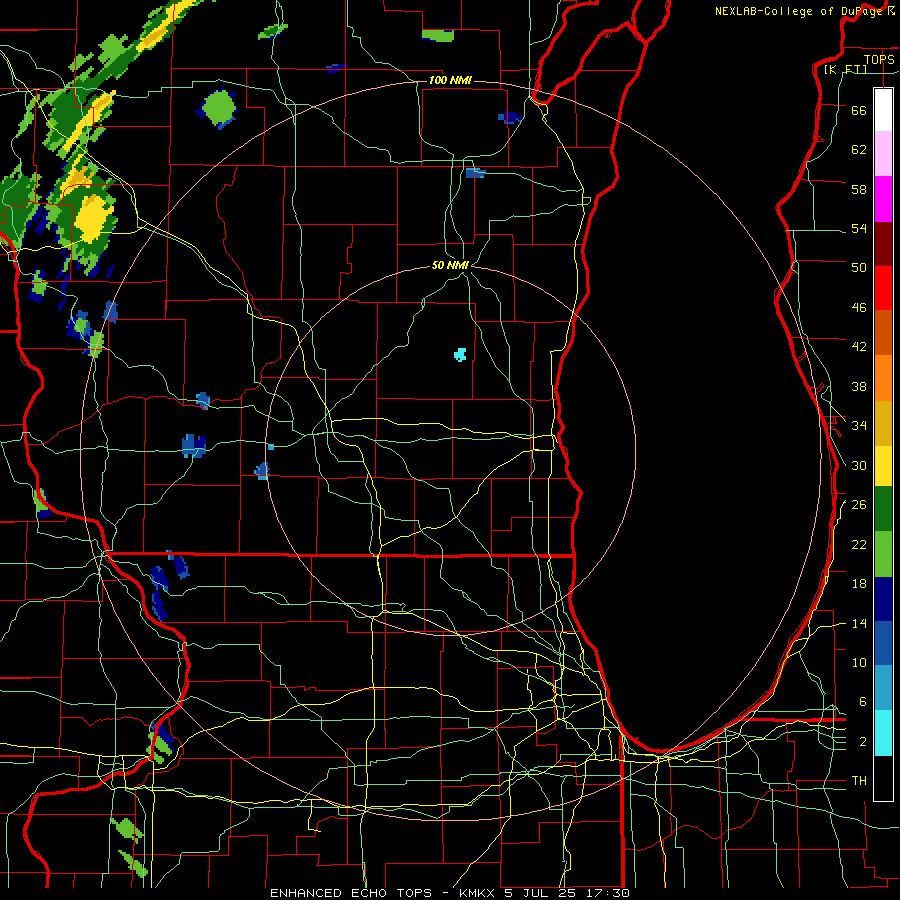Click the legend value 2
The width and height of the screenshot is (900, 900).
(x=862, y=742)
